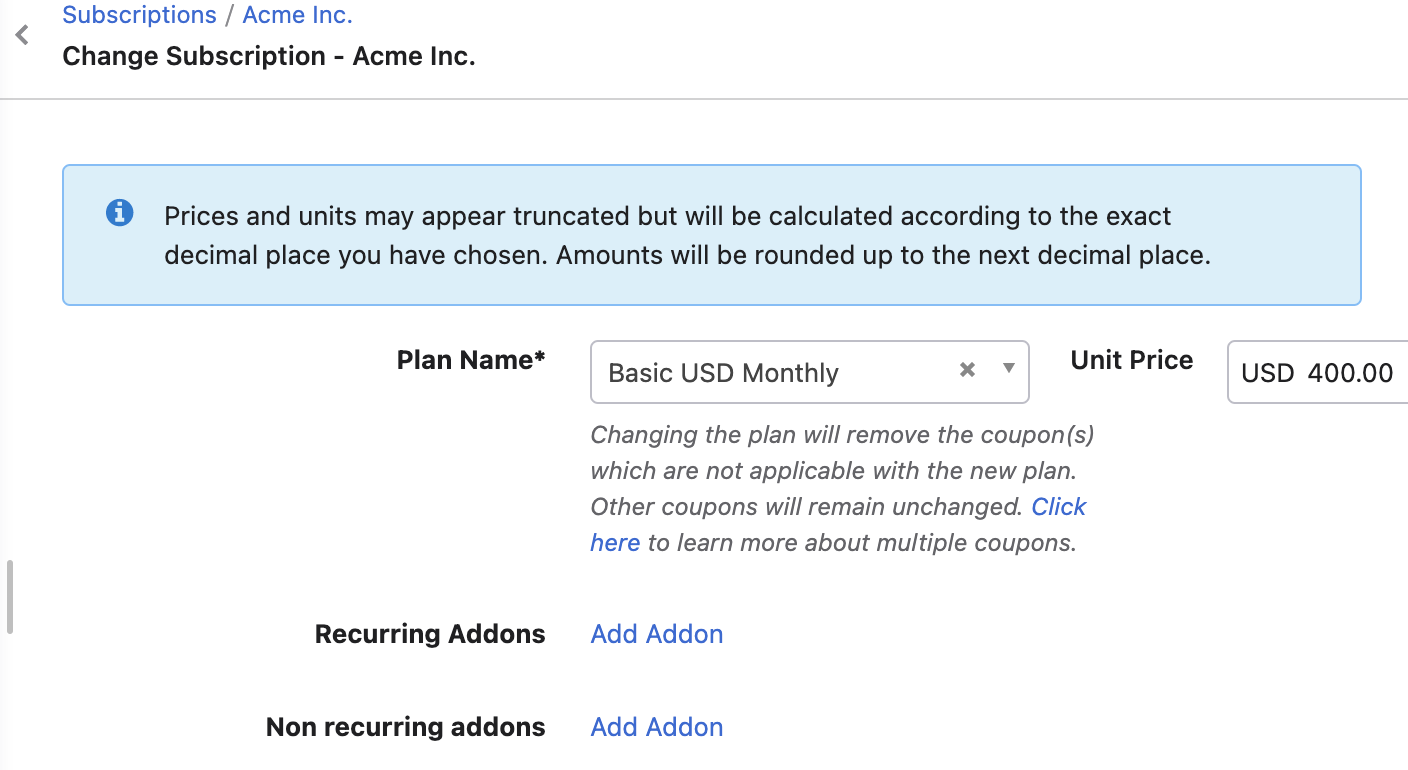Click the Non recurring addons label
1408x770 pixels.
pos(406,727)
